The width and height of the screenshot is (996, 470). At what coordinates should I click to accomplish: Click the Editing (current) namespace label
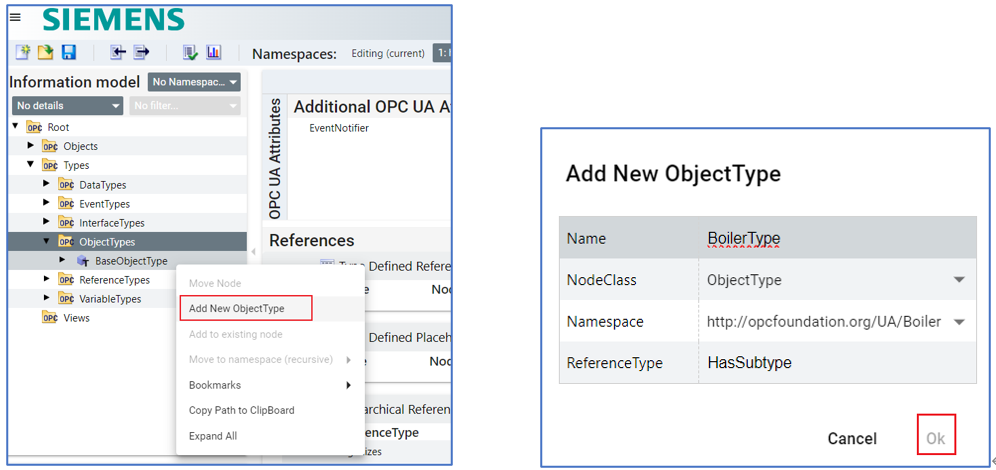click(x=388, y=54)
